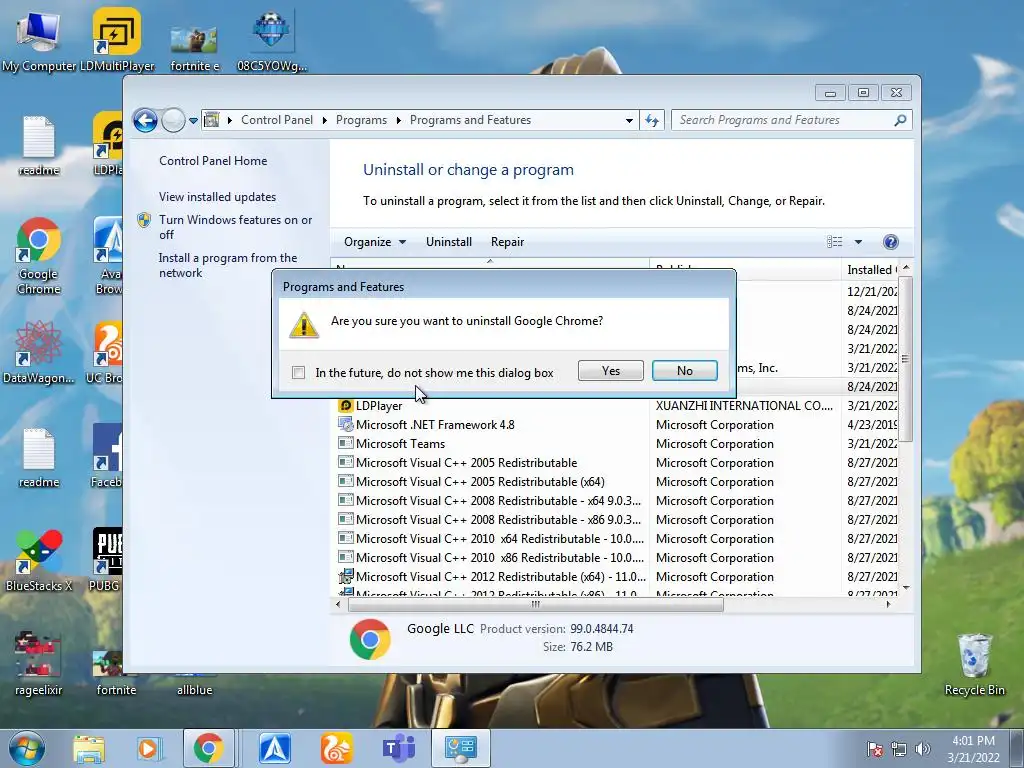Click the Windows Start button

click(x=27, y=748)
